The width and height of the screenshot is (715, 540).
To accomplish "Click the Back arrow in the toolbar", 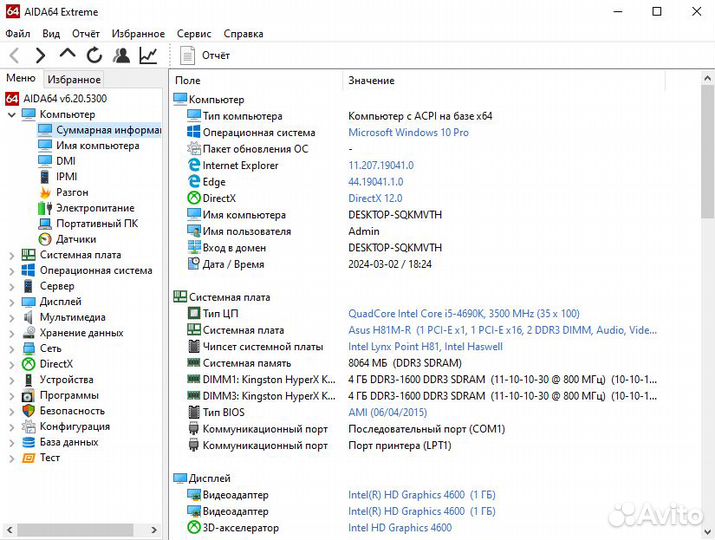I will coord(14,55).
